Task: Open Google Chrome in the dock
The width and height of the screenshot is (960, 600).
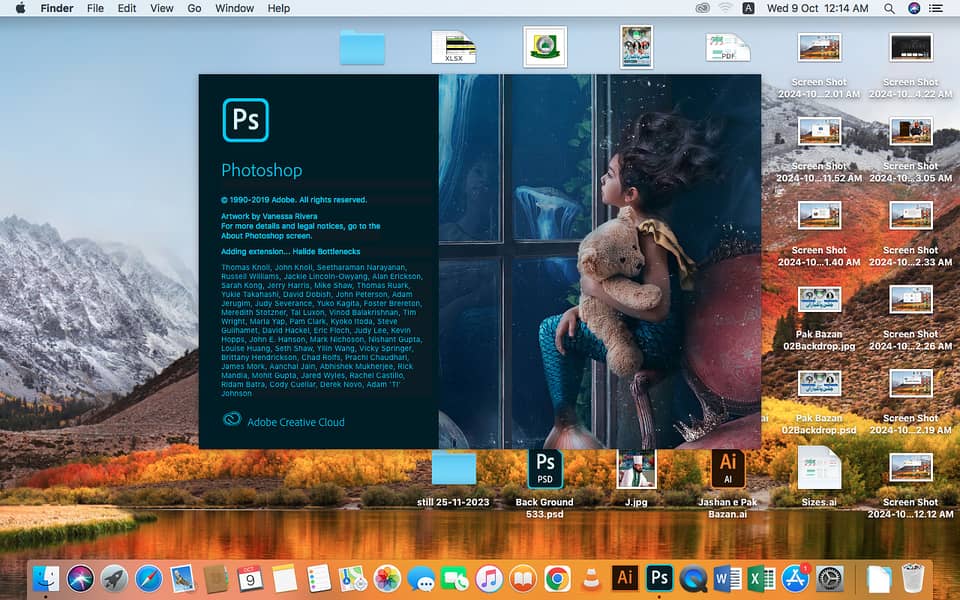Action: (x=557, y=578)
